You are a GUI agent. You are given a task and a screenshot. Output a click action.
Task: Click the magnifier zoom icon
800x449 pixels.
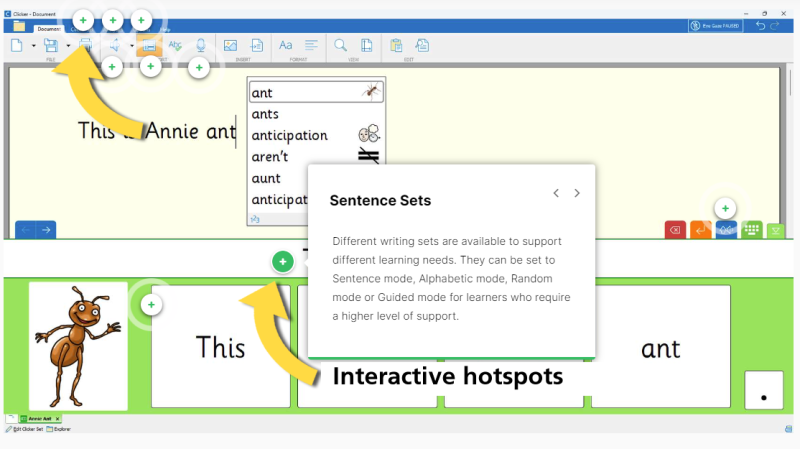(340, 45)
